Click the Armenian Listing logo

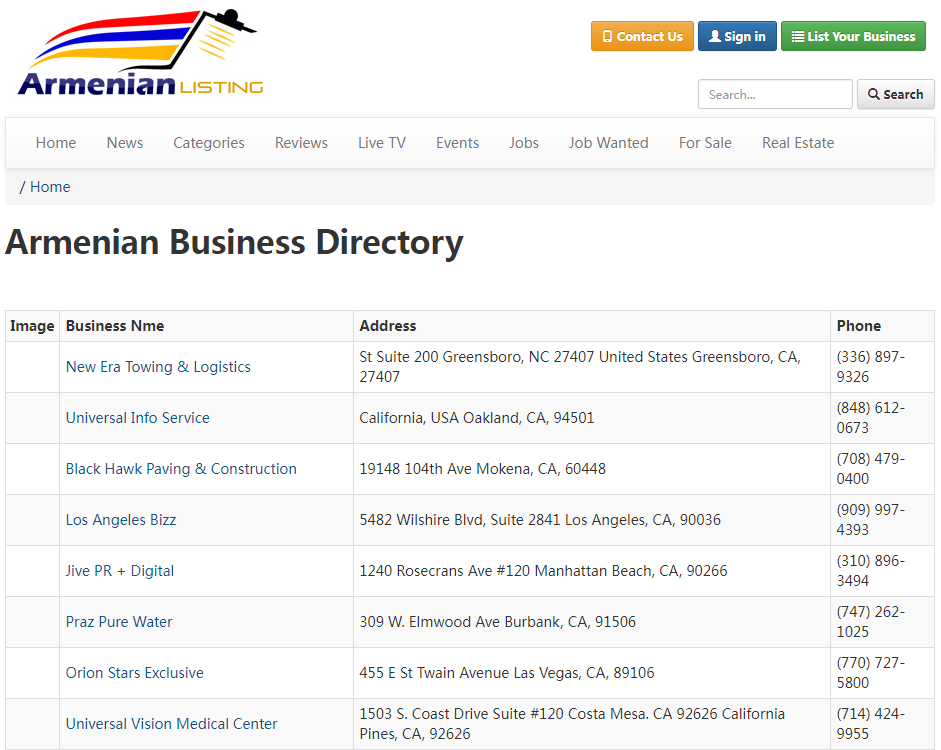click(x=140, y=53)
